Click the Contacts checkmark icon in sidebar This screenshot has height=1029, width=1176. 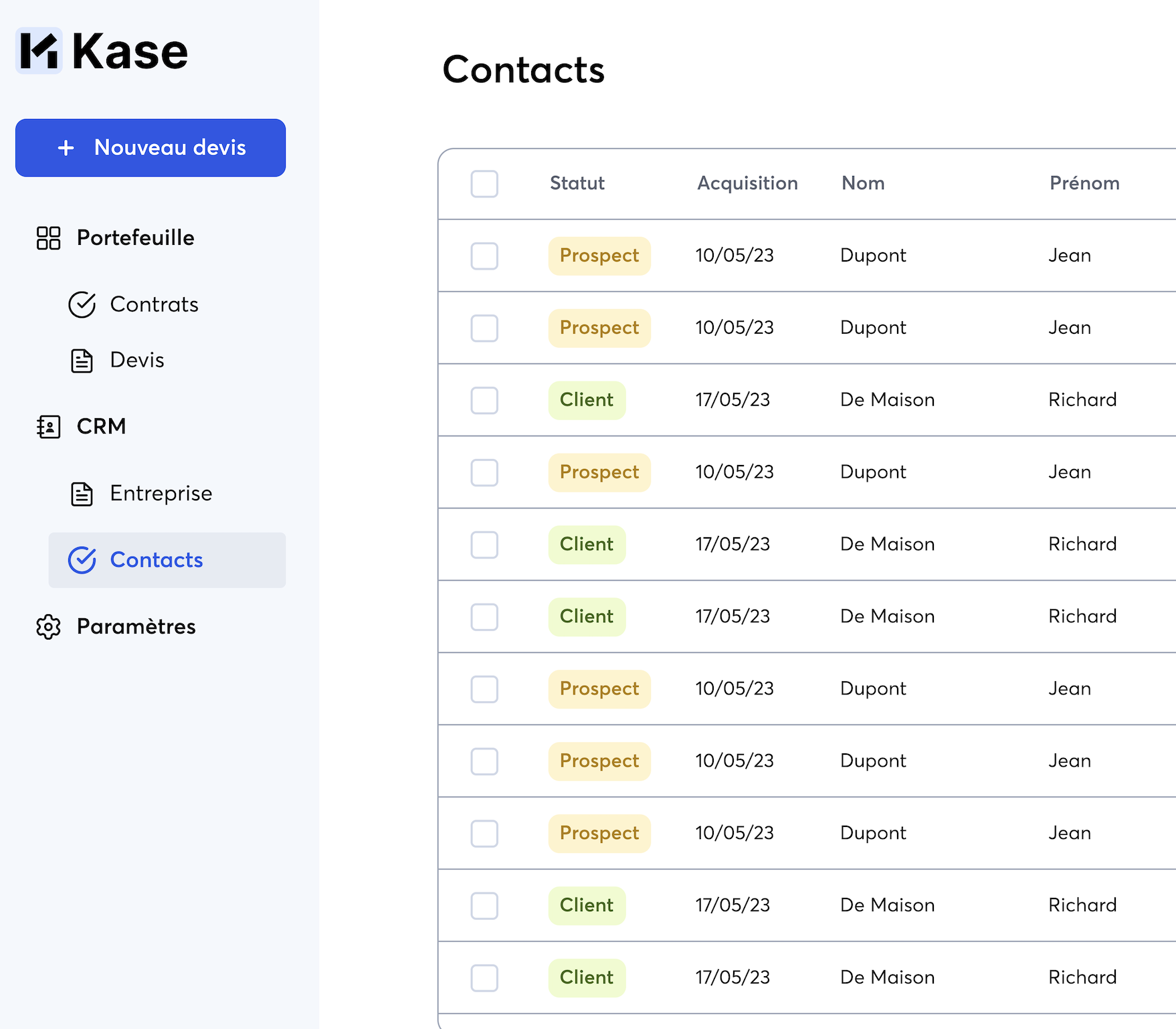pos(82,560)
